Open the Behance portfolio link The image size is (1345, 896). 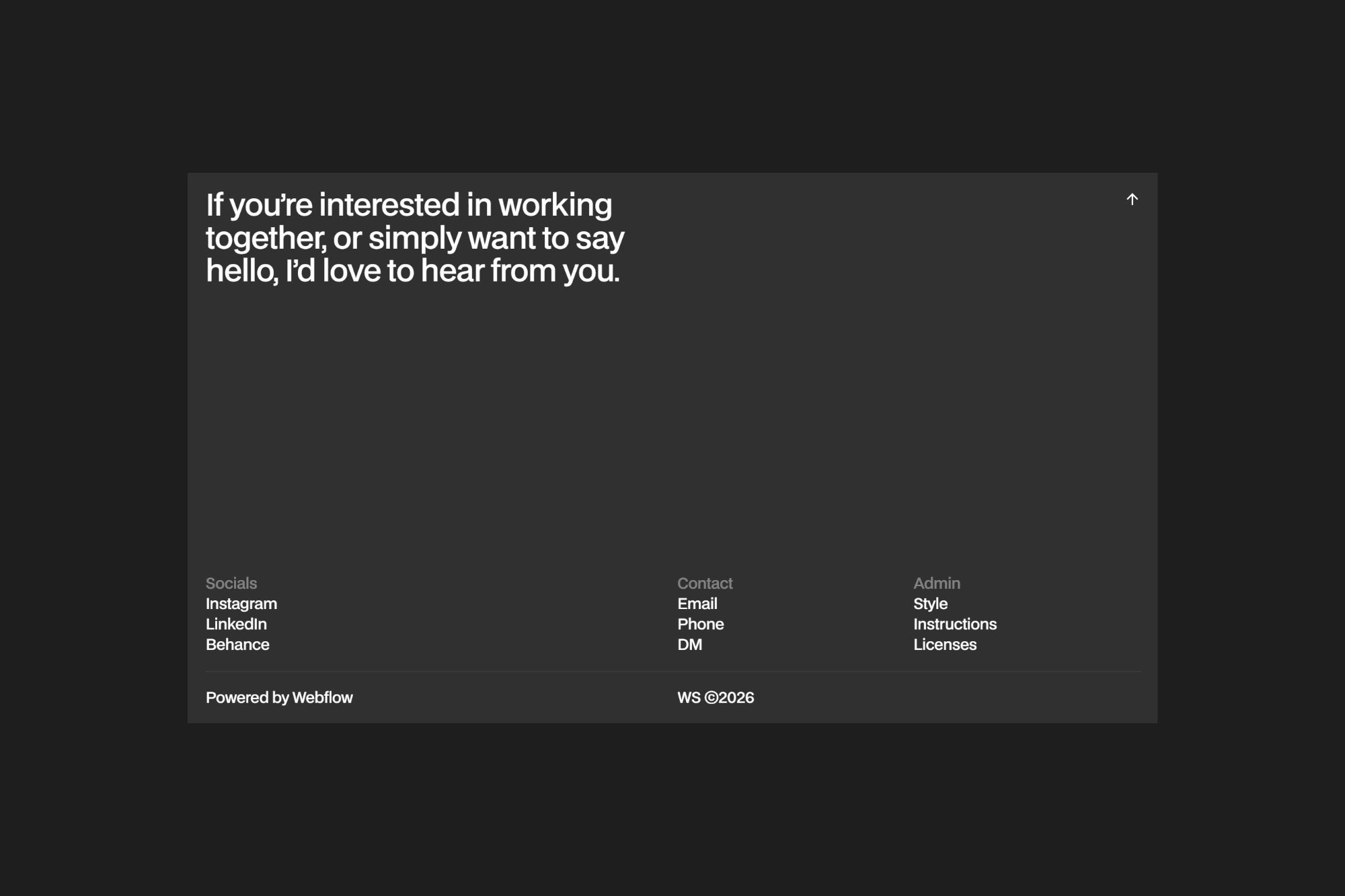[x=237, y=645]
